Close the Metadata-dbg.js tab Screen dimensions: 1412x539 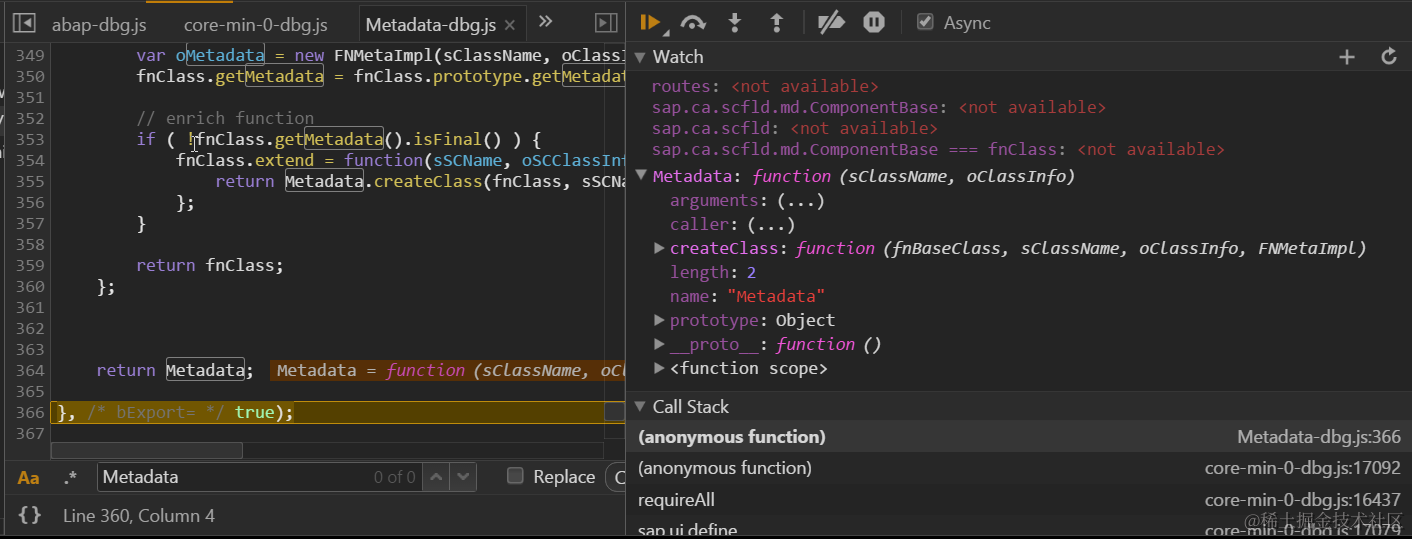512,24
